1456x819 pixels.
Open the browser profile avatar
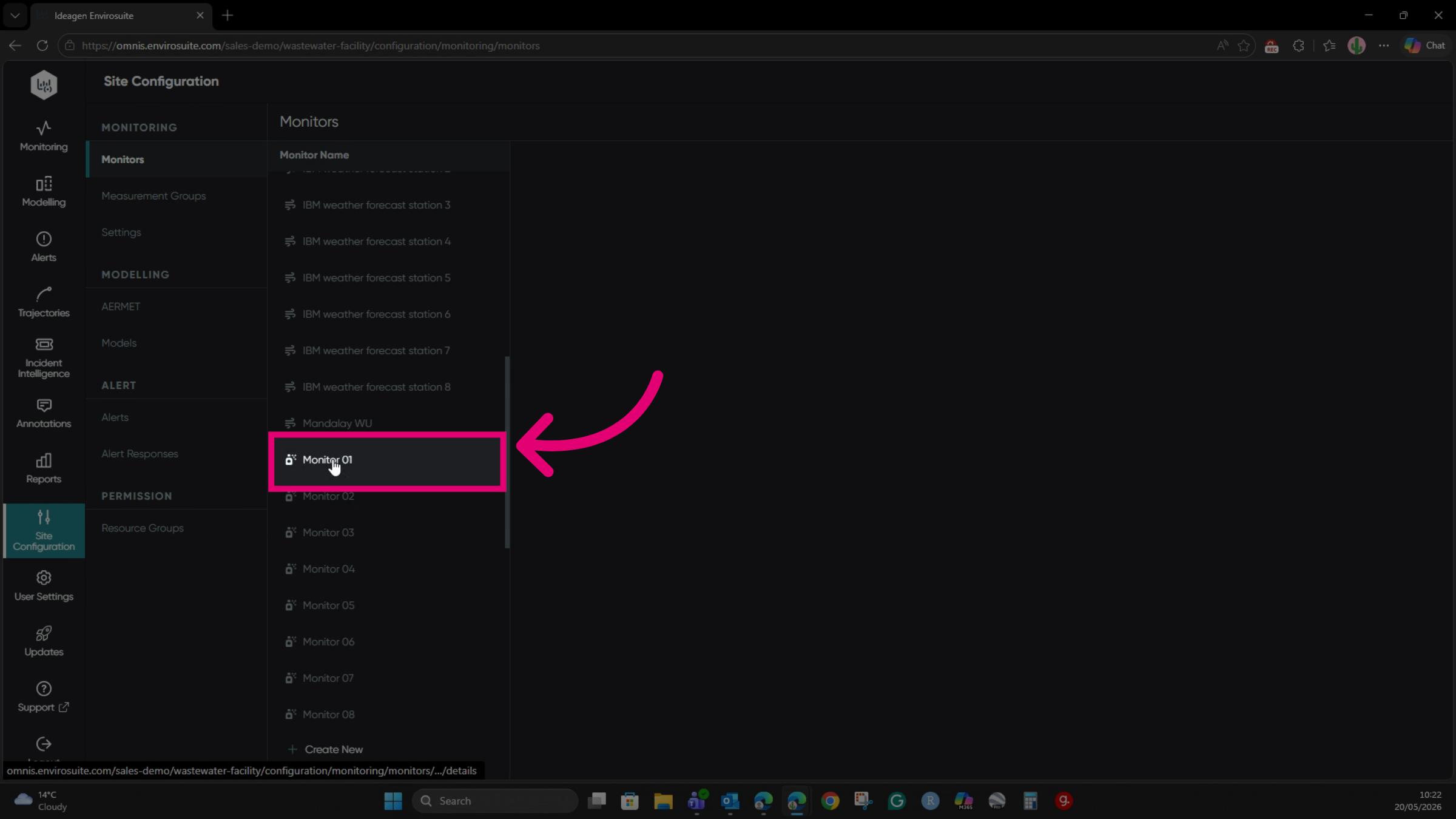(1357, 45)
